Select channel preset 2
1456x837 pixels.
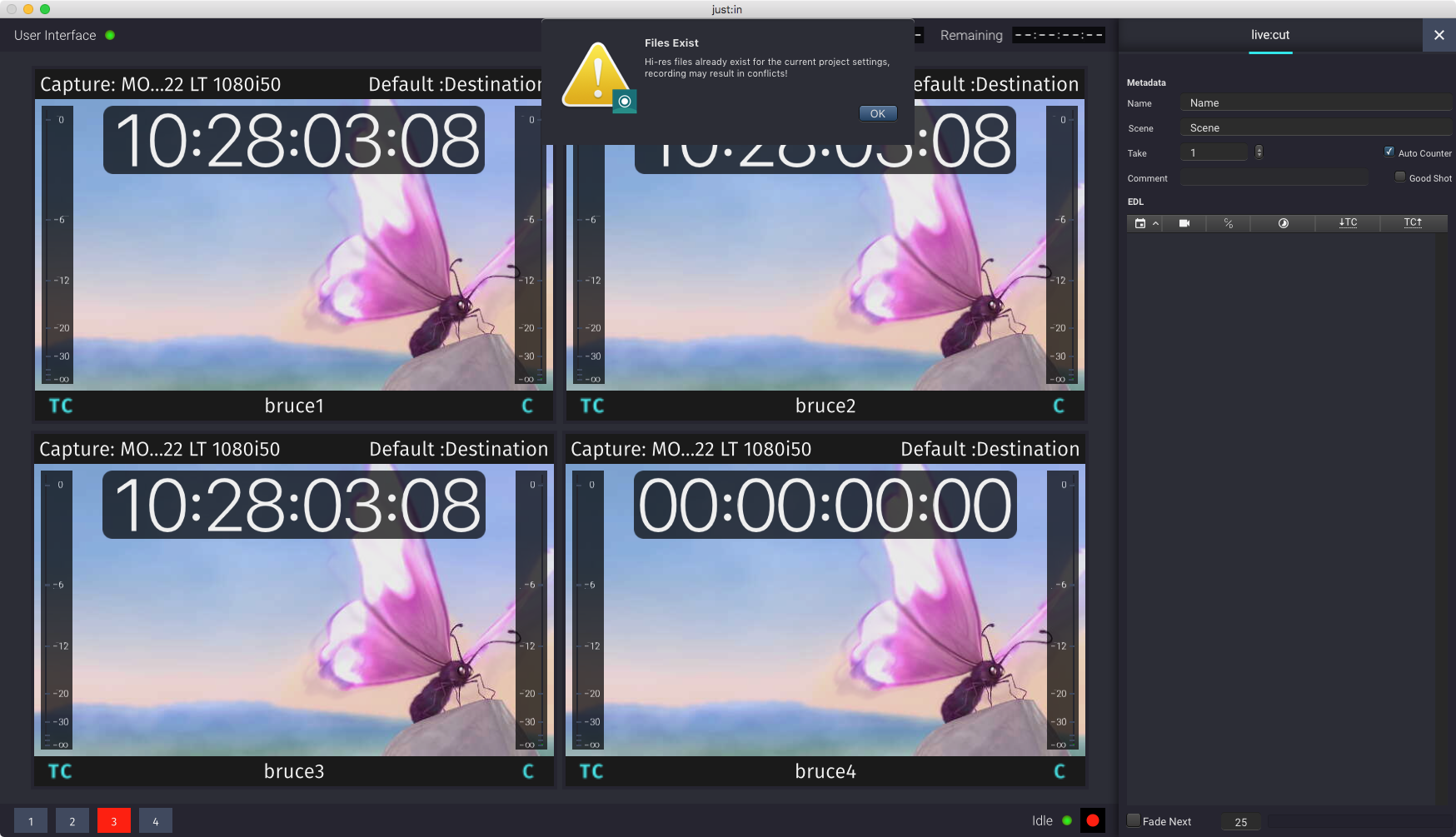tap(72, 821)
